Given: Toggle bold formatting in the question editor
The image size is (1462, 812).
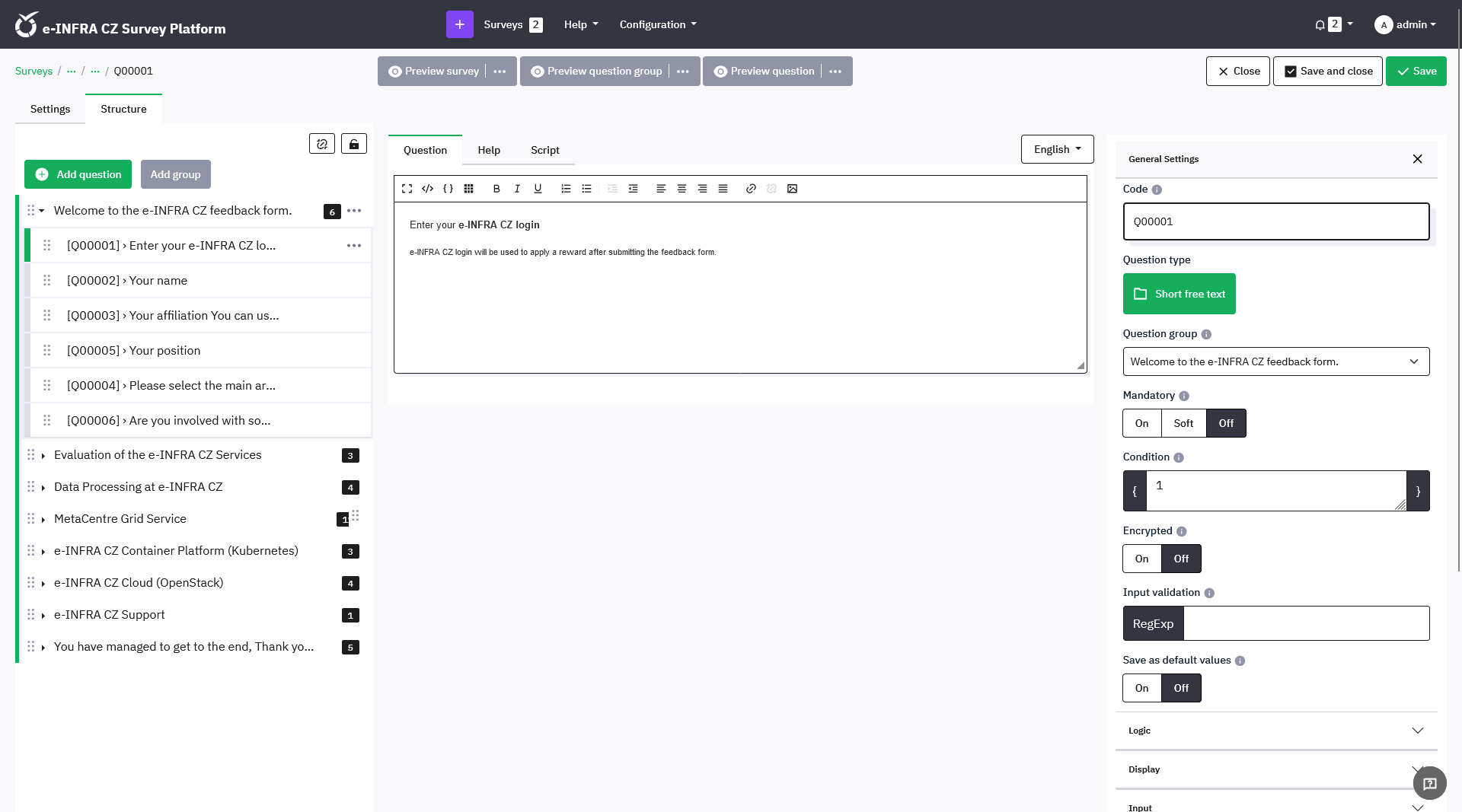Looking at the screenshot, I should coord(496,189).
